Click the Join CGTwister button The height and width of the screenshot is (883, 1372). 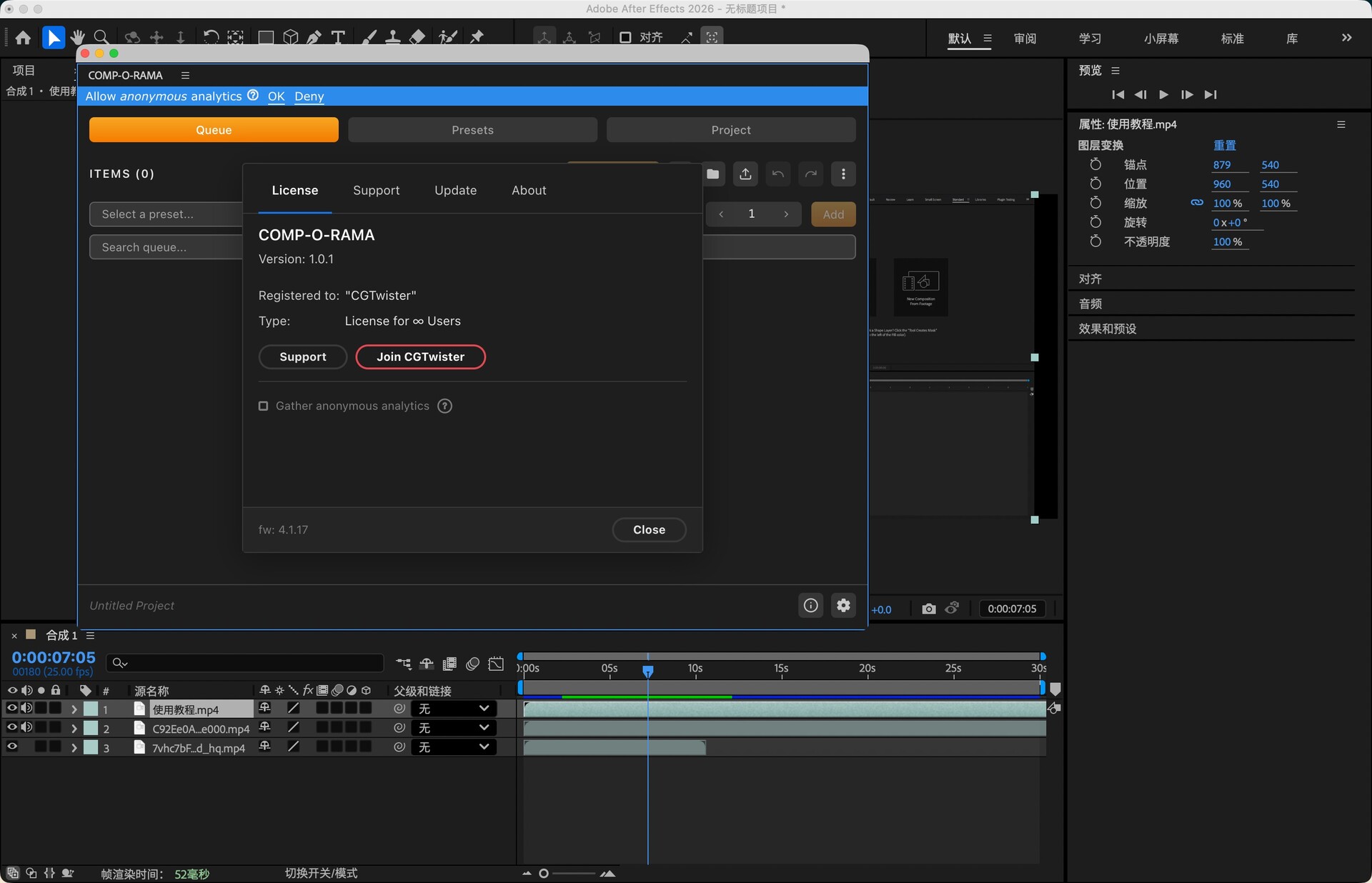(421, 357)
